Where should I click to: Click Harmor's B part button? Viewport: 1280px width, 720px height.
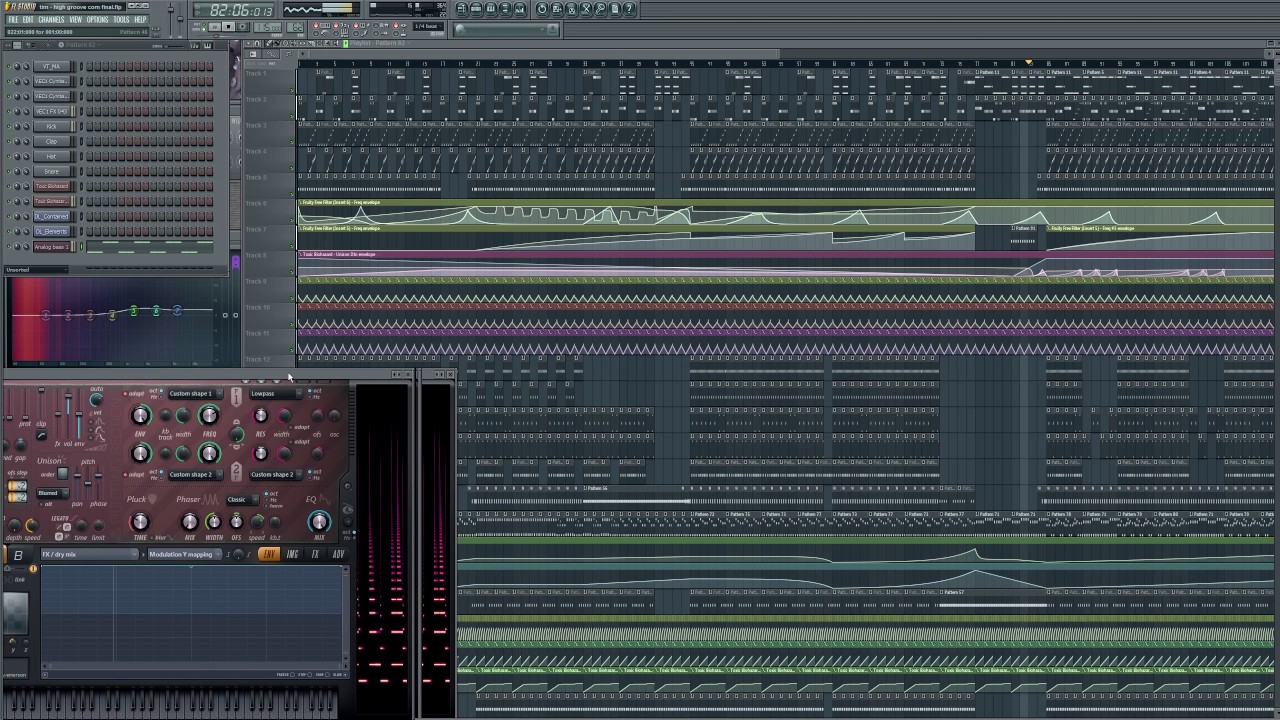[18, 555]
